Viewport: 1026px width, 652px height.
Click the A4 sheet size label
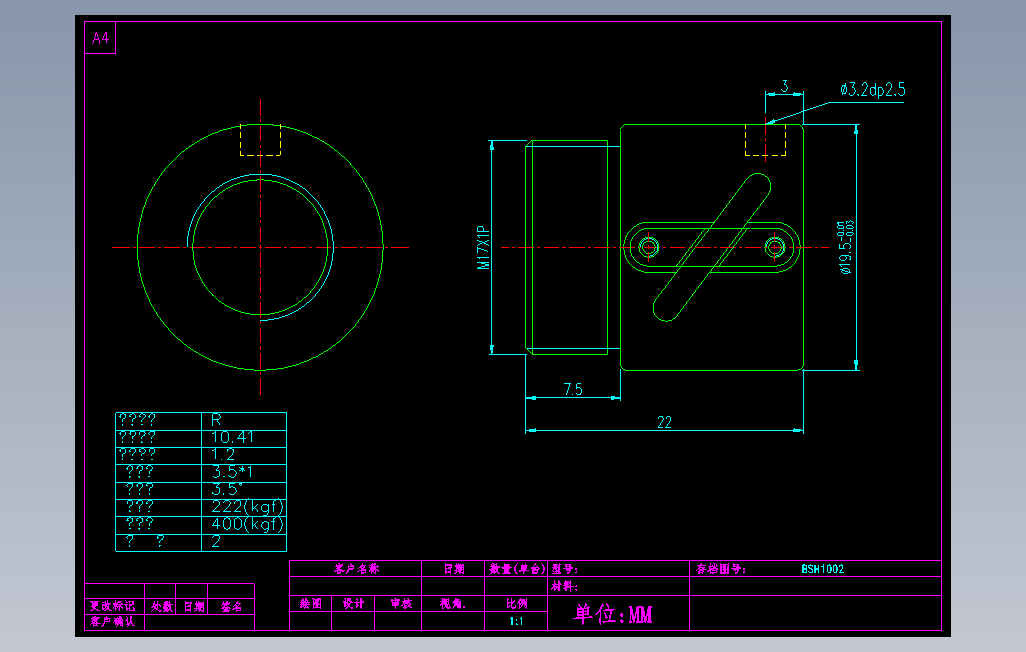[x=100, y=38]
